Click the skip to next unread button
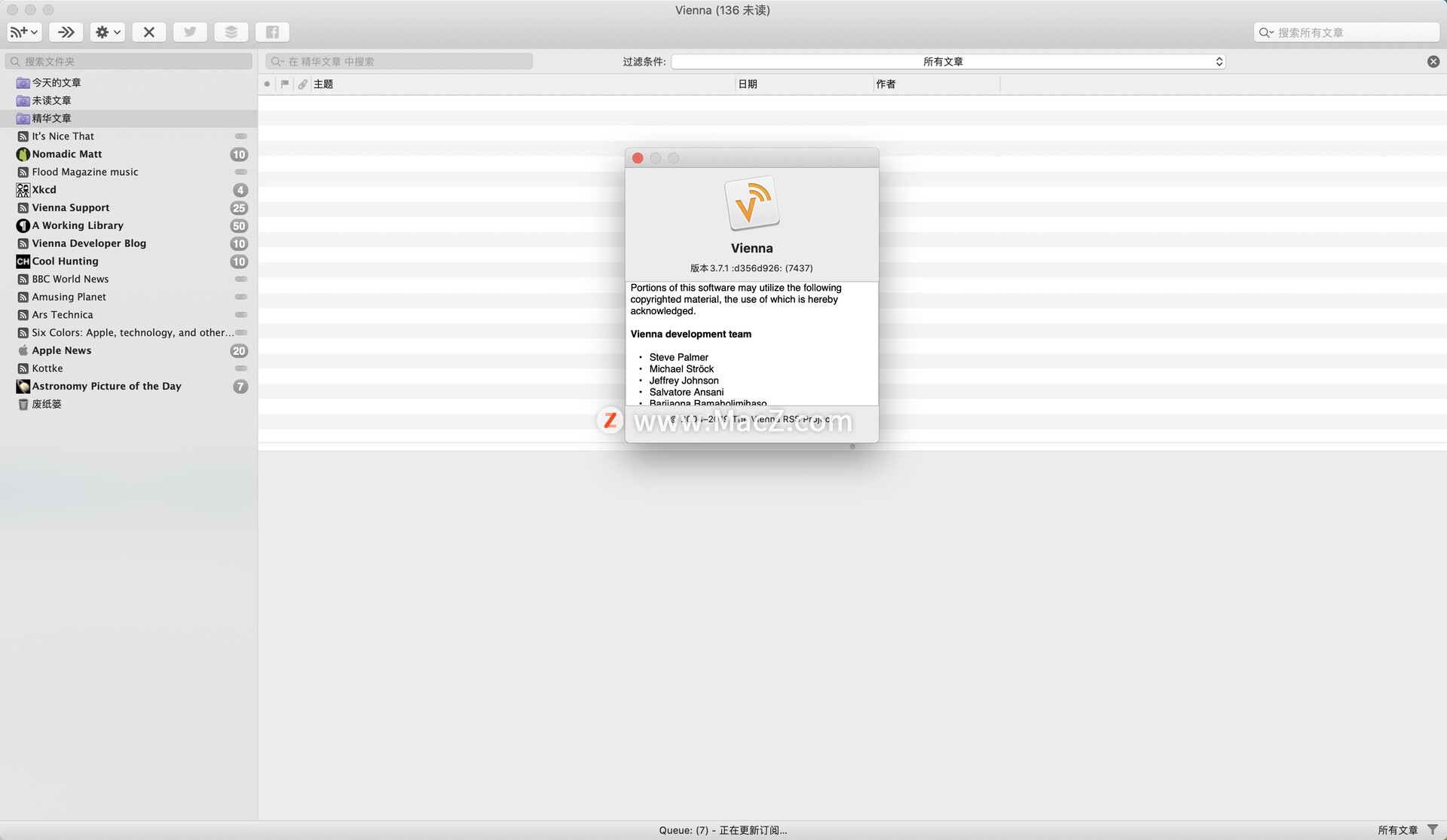 tap(66, 32)
